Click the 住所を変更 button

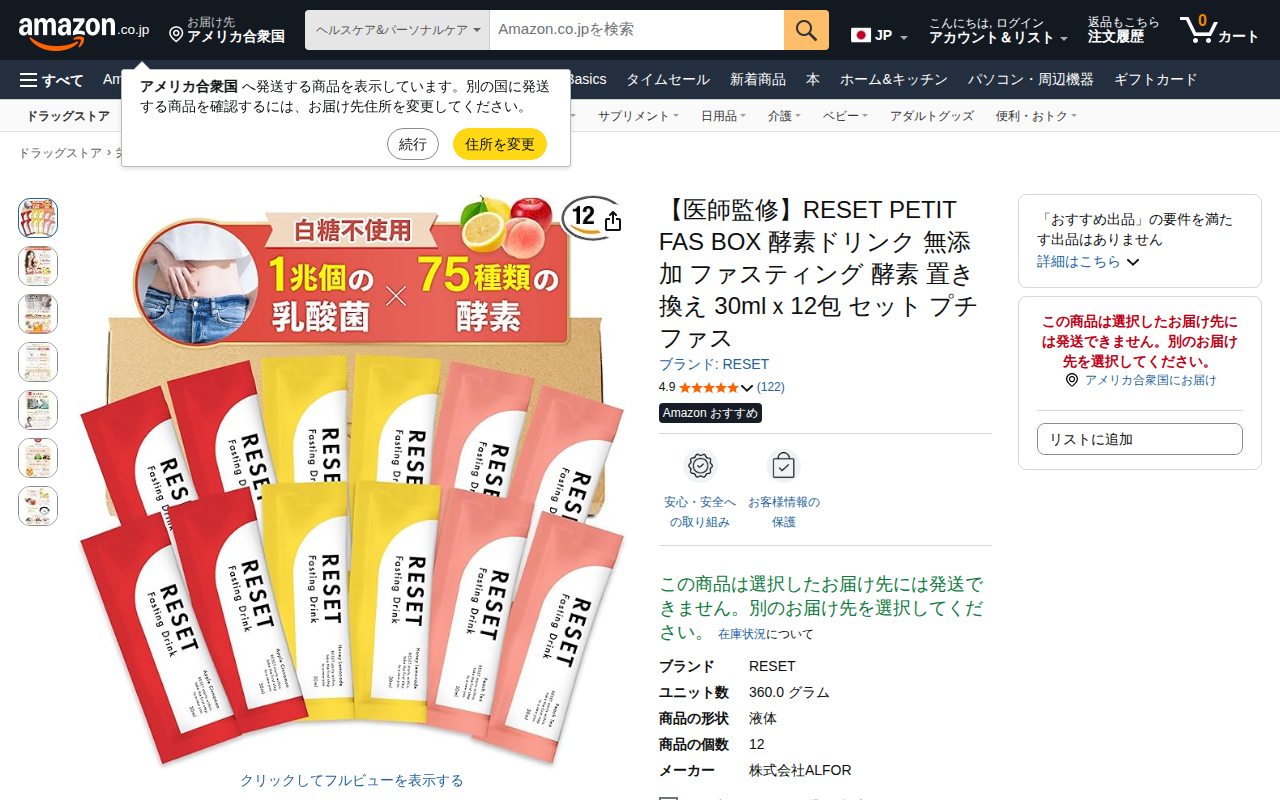[x=500, y=144]
